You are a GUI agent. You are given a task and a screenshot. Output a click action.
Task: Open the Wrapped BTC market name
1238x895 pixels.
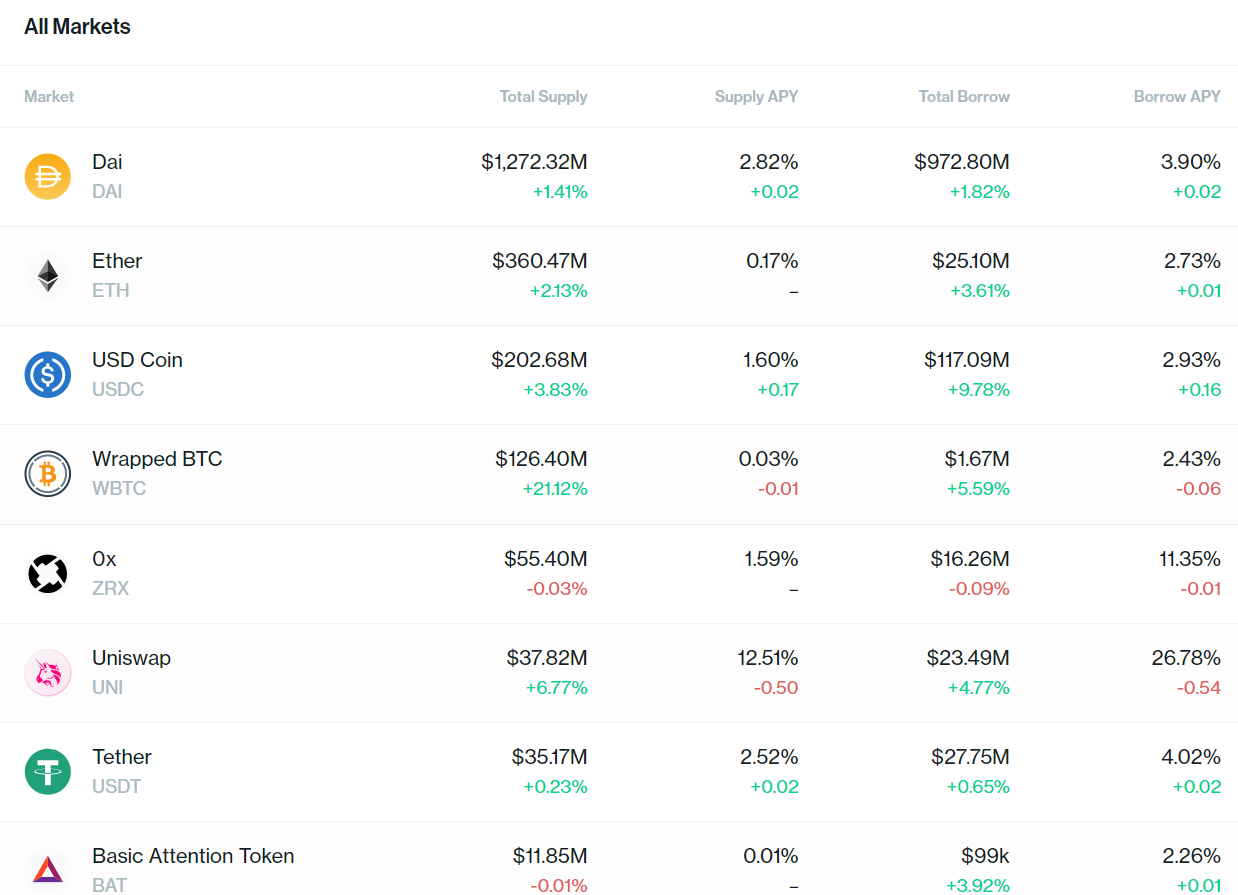pyautogui.click(x=157, y=459)
